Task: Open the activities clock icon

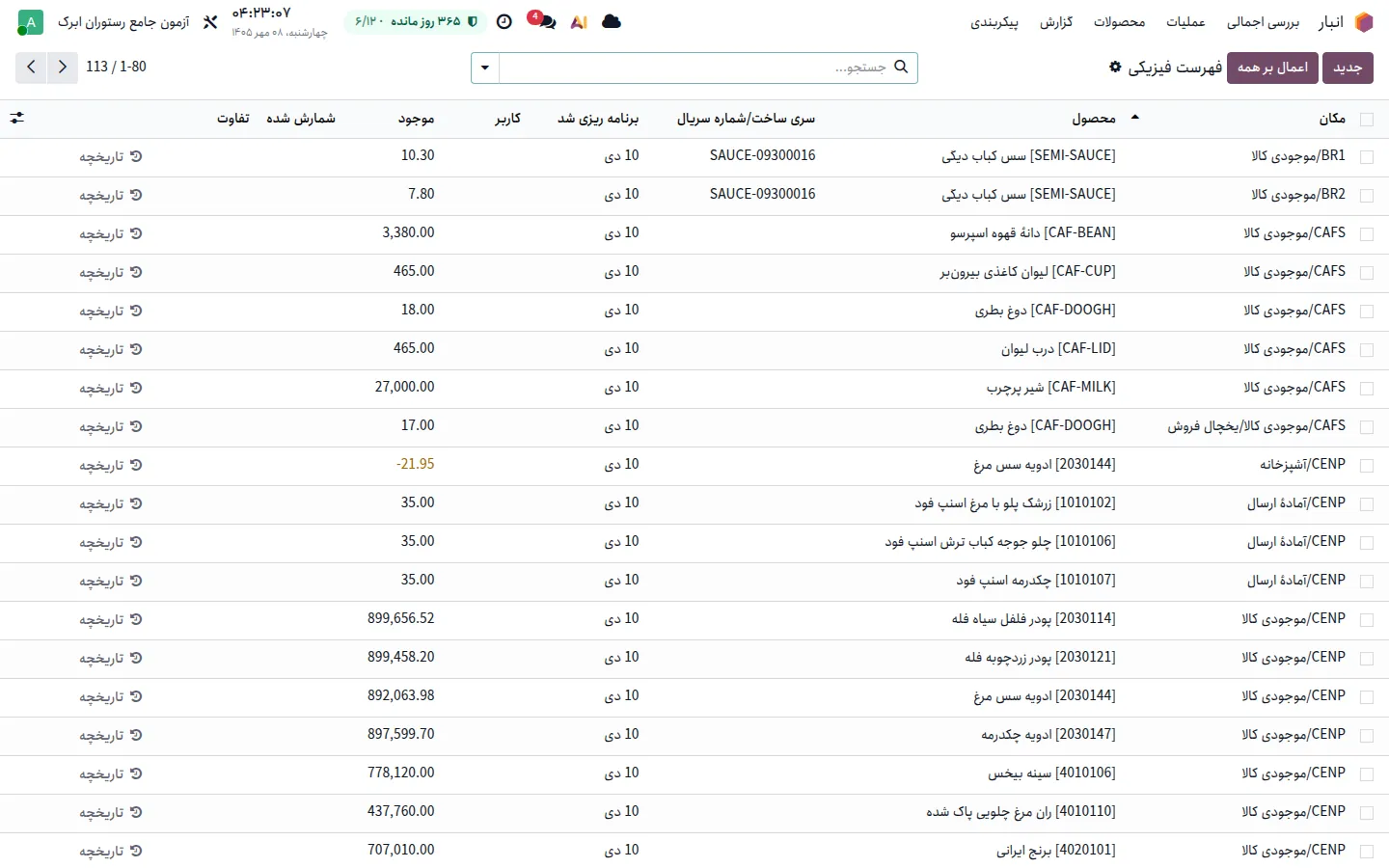Action: (504, 22)
